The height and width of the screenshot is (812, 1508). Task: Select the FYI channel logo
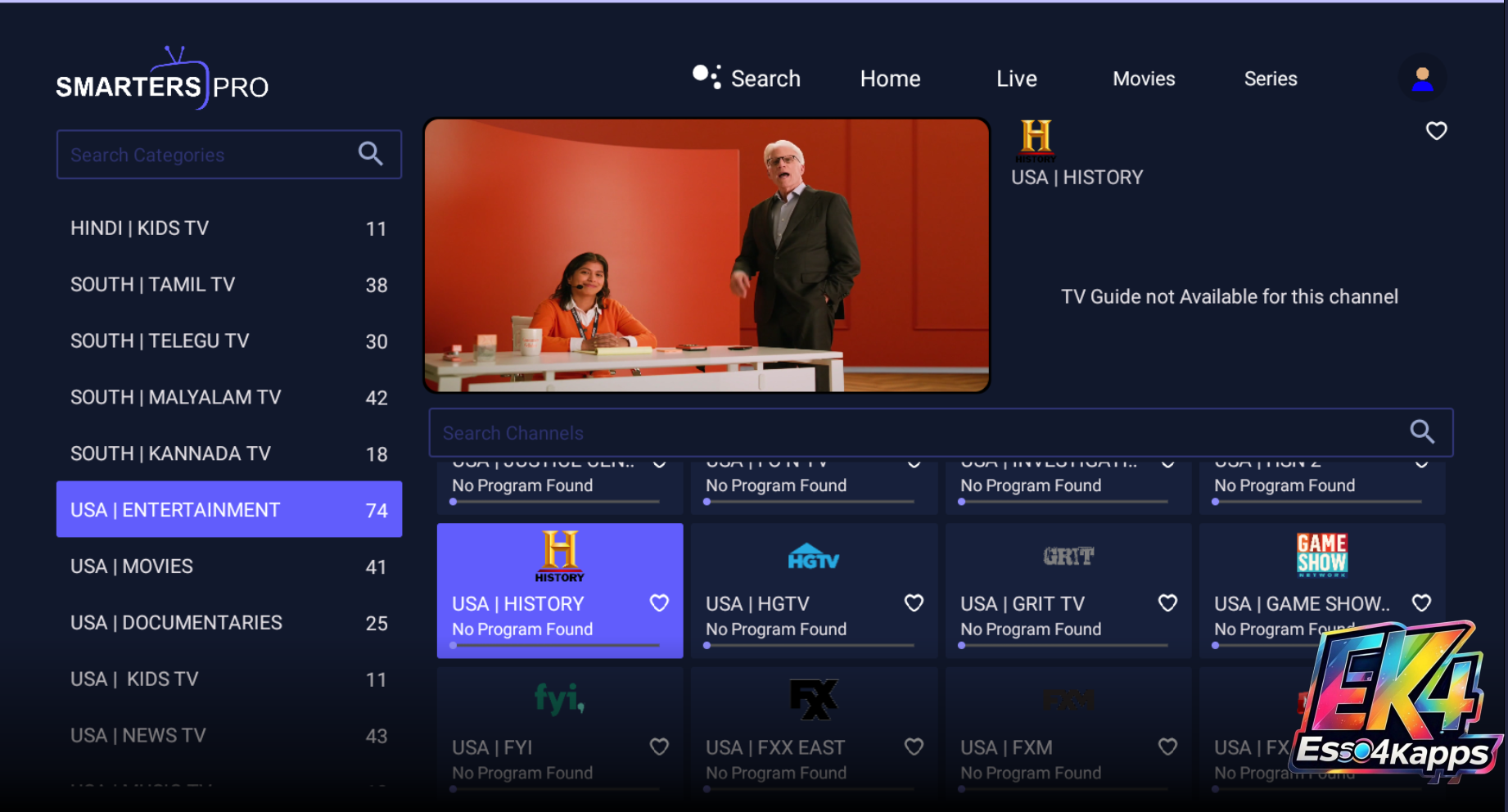pyautogui.click(x=559, y=698)
